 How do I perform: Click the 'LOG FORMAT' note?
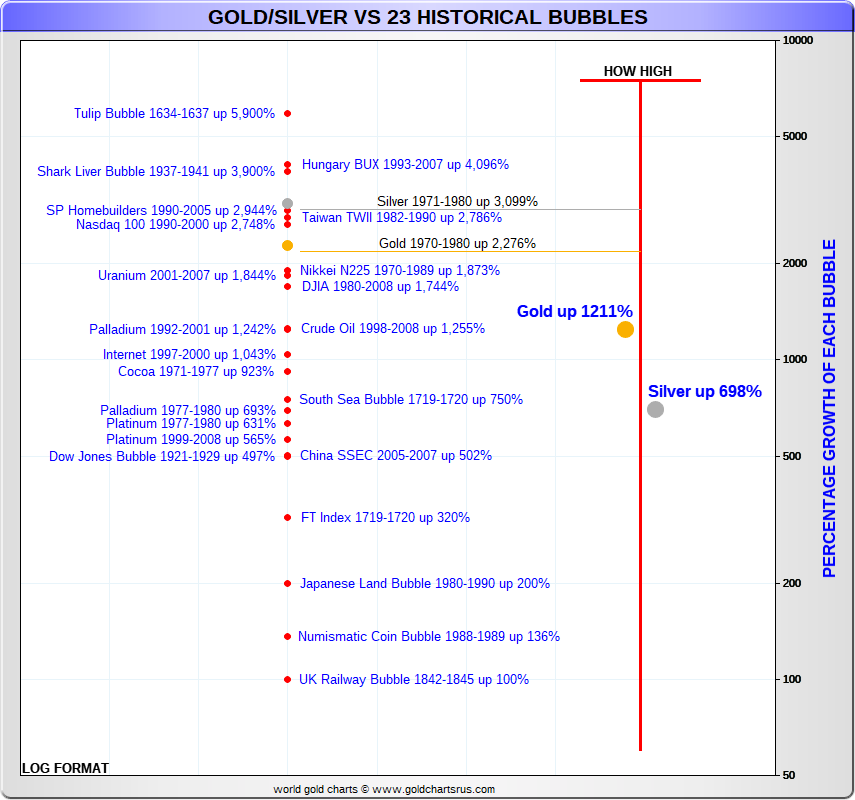point(65,768)
